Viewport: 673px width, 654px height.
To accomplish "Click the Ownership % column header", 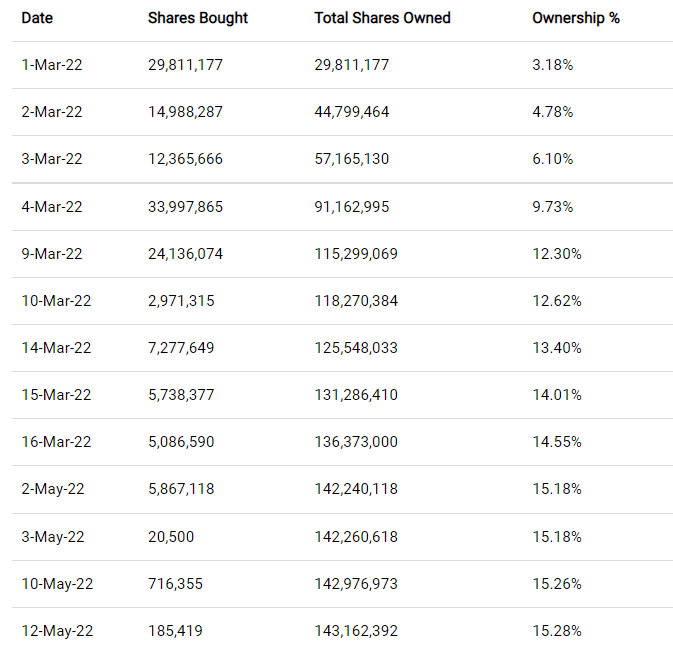I will click(x=575, y=18).
